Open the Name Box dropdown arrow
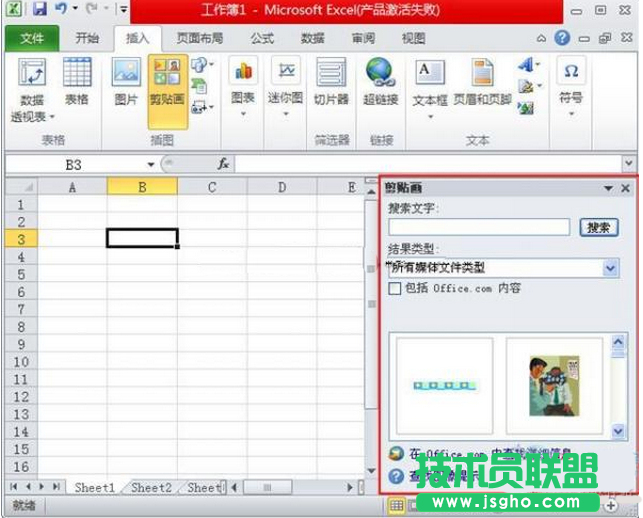Screen dimensions: 643x518 151,165
